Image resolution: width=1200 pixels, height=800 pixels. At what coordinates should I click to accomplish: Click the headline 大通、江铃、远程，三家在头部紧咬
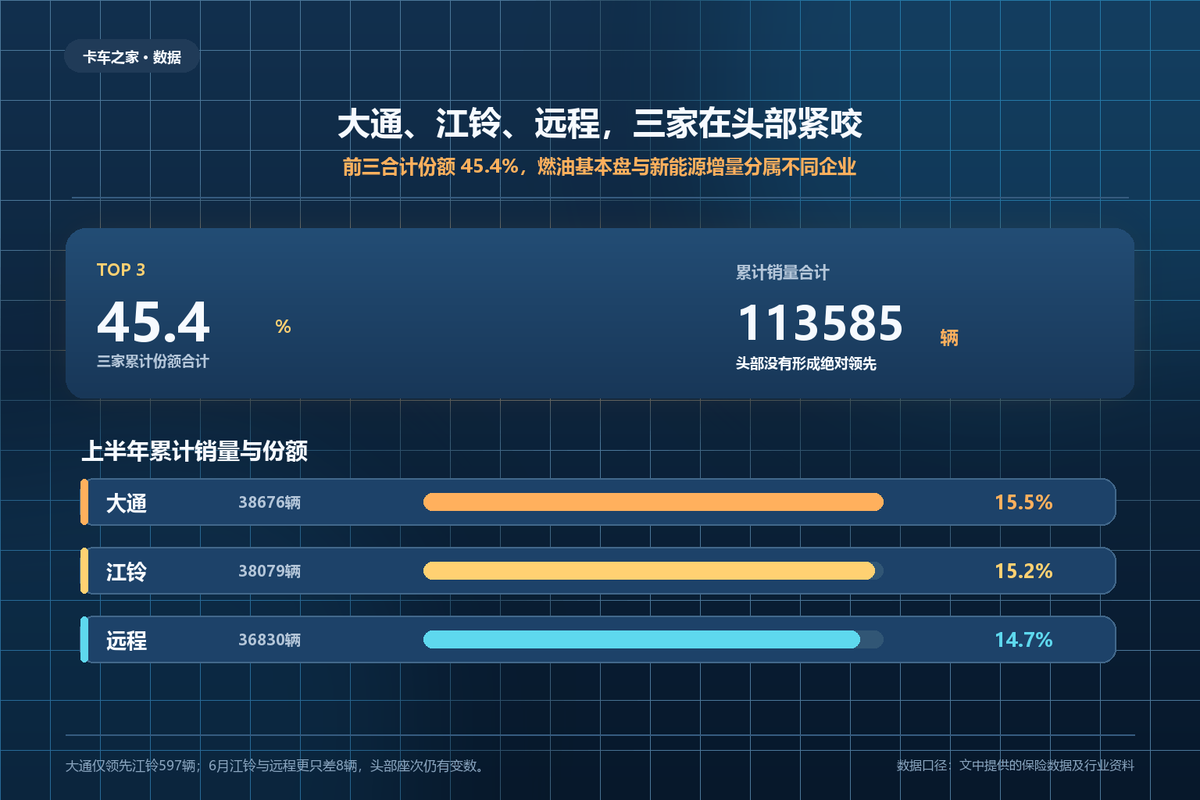[x=600, y=125]
